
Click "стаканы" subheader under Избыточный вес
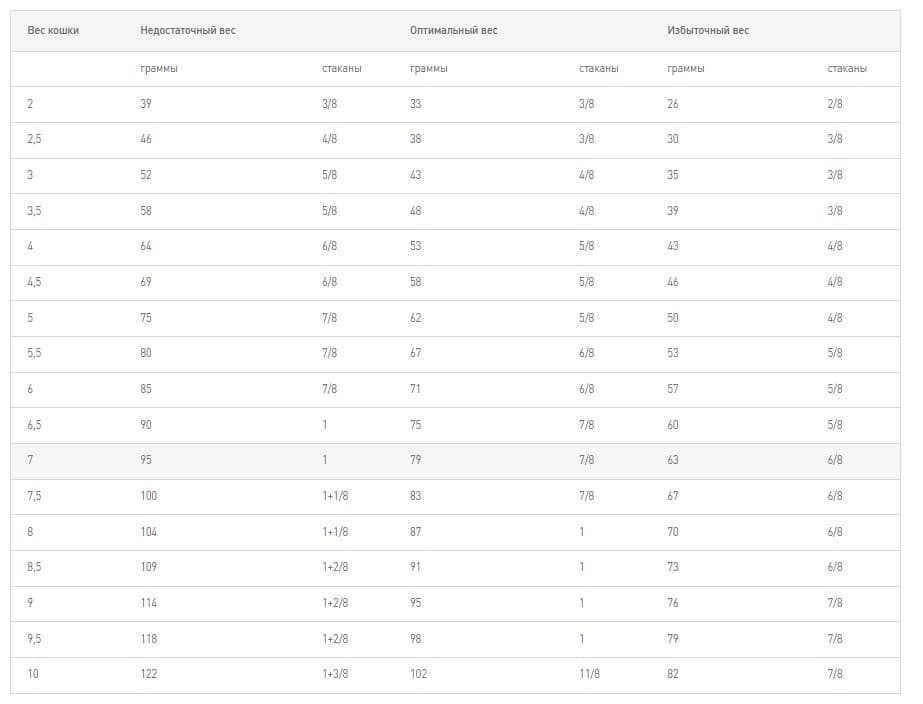pyautogui.click(x=847, y=69)
